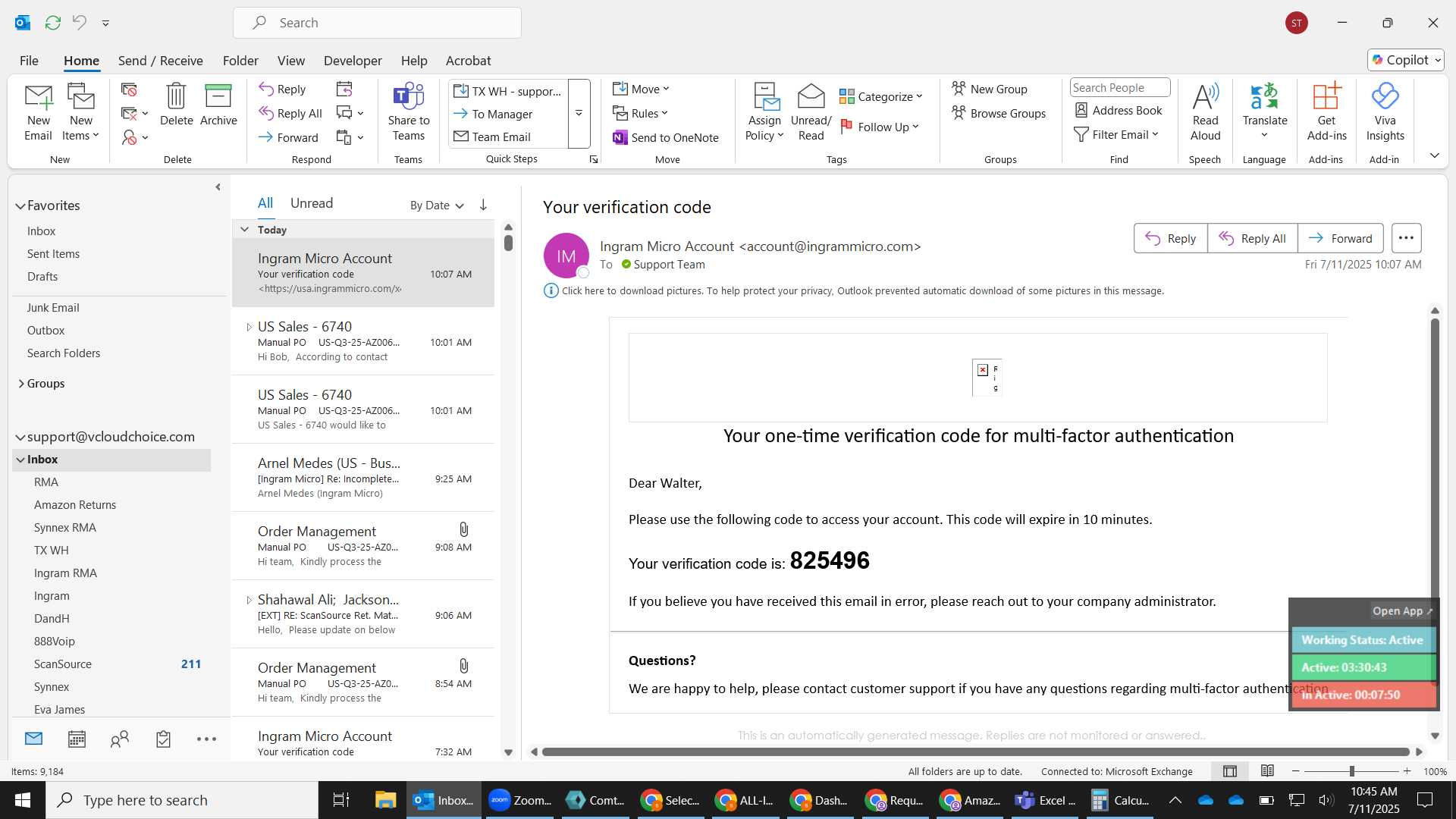Start Read Aloud
Image resolution: width=1456 pixels, height=819 pixels.
pos(1205,112)
